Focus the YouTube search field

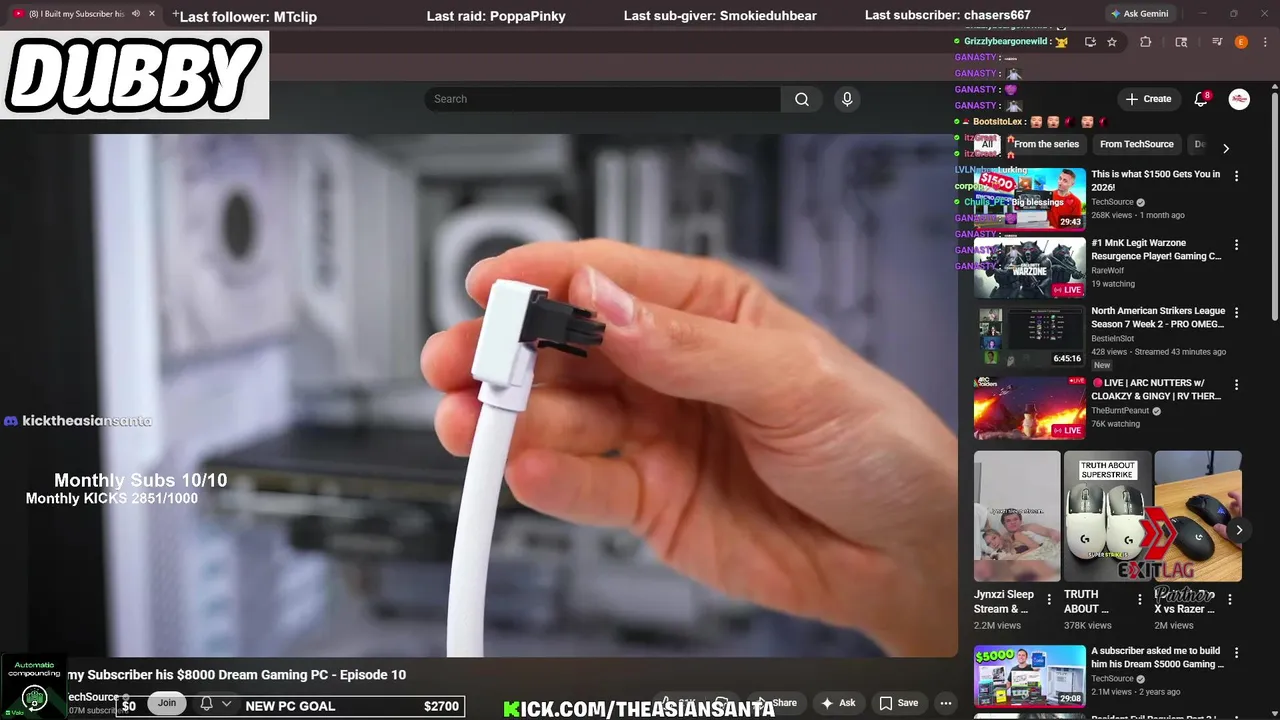pyautogui.click(x=603, y=99)
